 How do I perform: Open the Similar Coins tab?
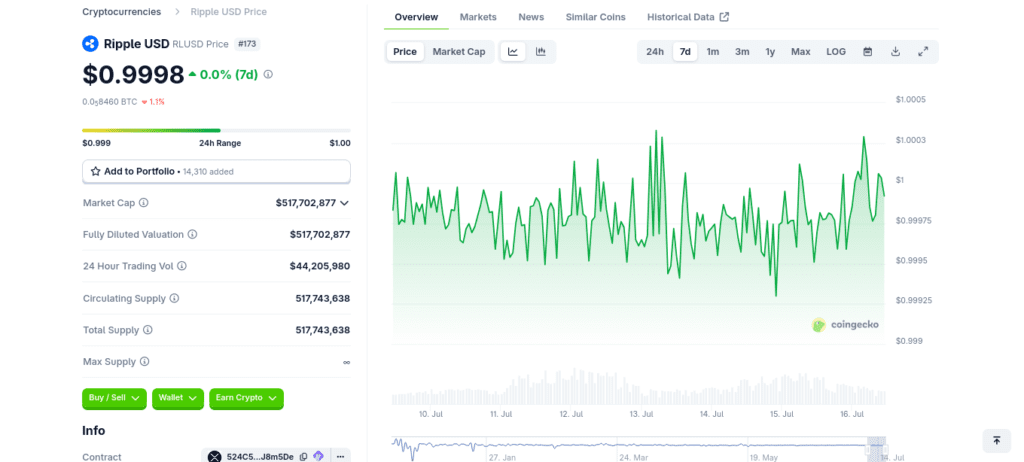(596, 17)
